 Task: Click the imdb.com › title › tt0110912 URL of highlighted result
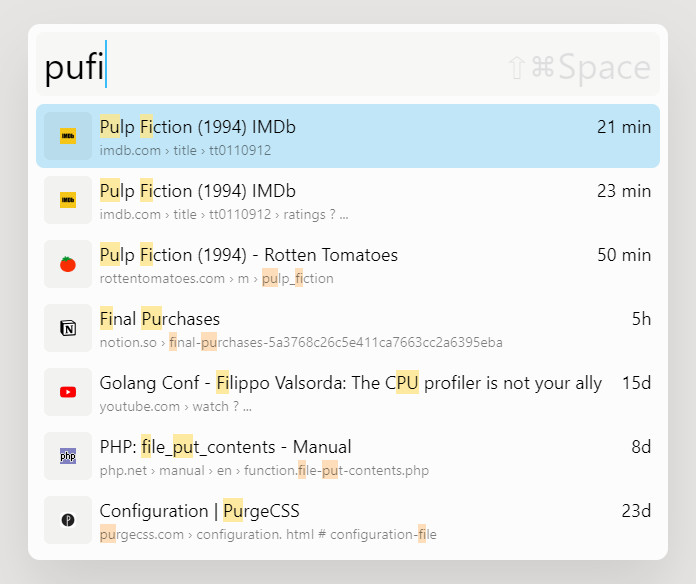point(185,150)
